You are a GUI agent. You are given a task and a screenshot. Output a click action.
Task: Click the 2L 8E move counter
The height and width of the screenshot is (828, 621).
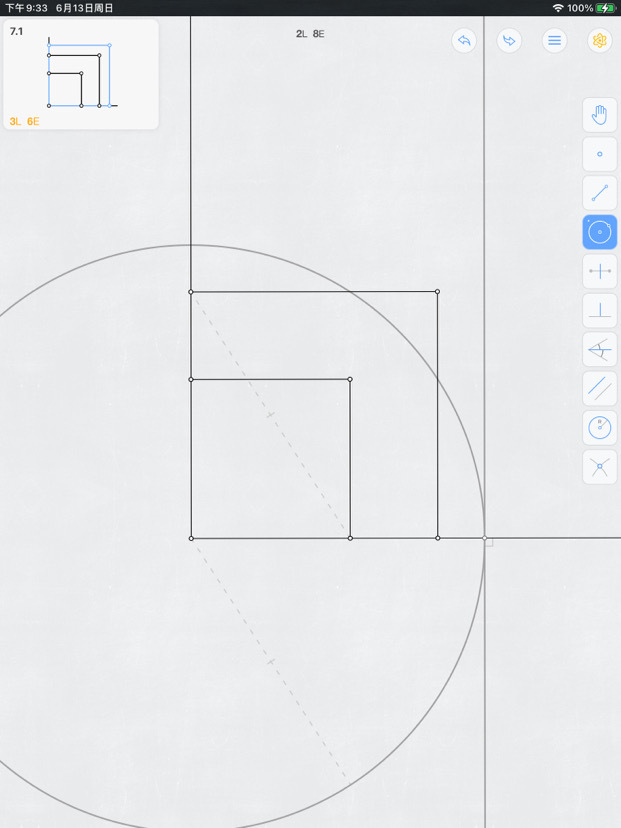[x=310, y=34]
